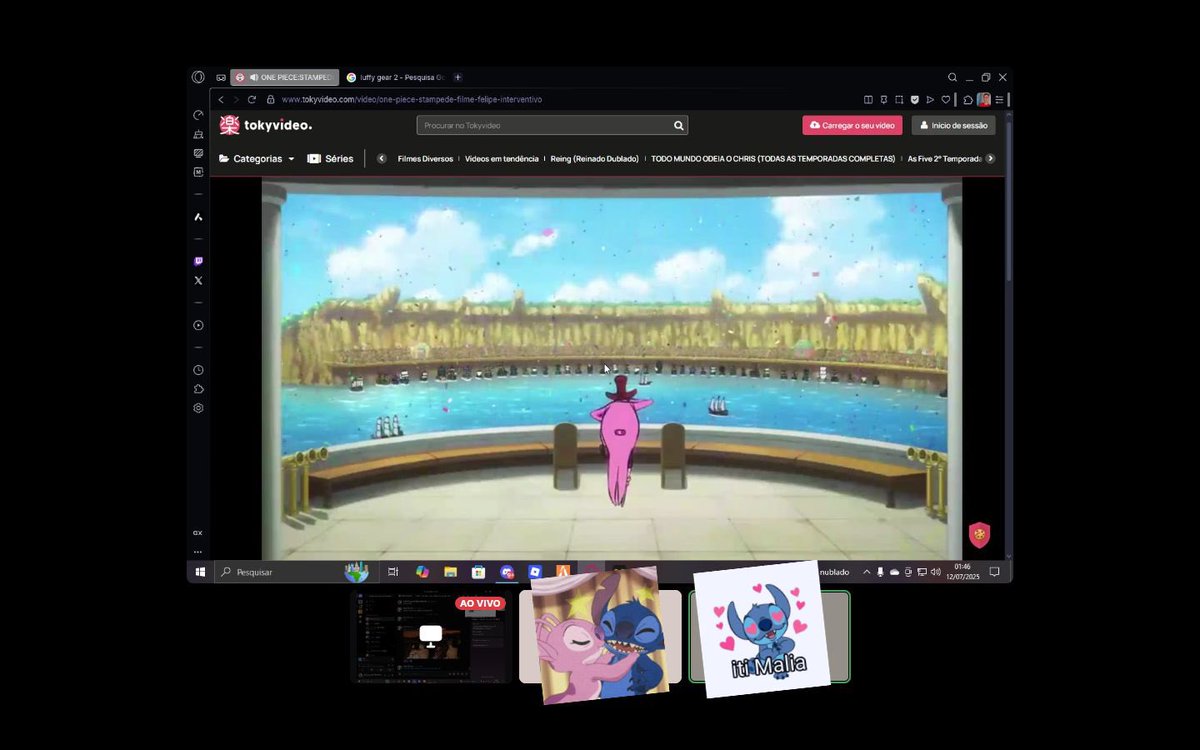Open the extensions cube icon
The width and height of the screenshot is (1200, 750).
click(x=968, y=100)
